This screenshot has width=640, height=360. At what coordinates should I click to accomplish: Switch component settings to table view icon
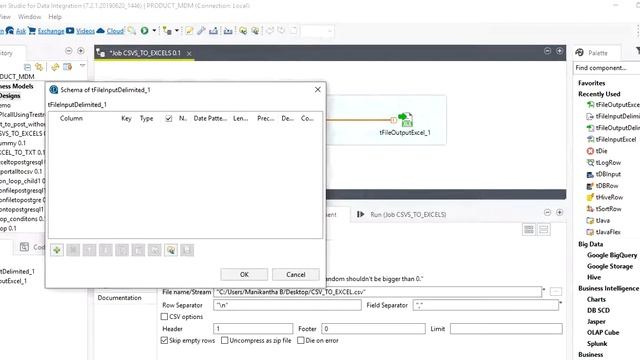529,229
